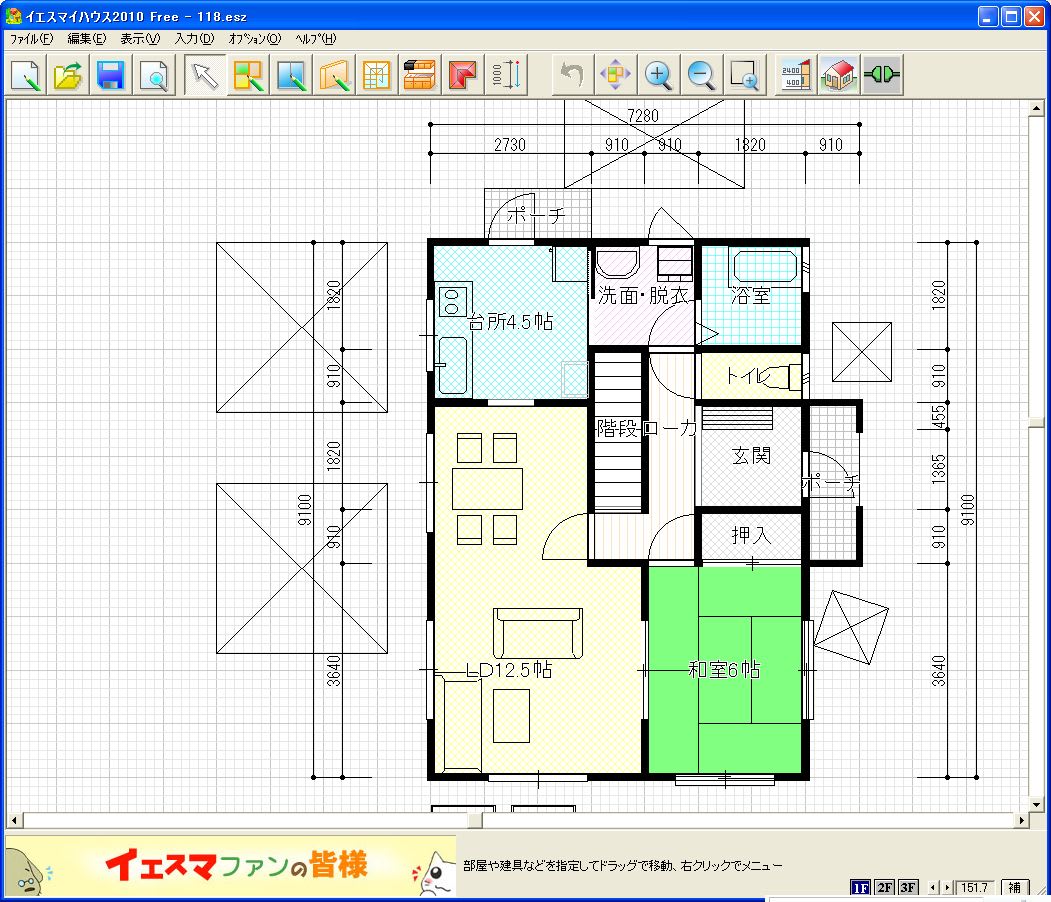Click the Undo arrow icon
The height and width of the screenshot is (902, 1051).
pos(572,75)
